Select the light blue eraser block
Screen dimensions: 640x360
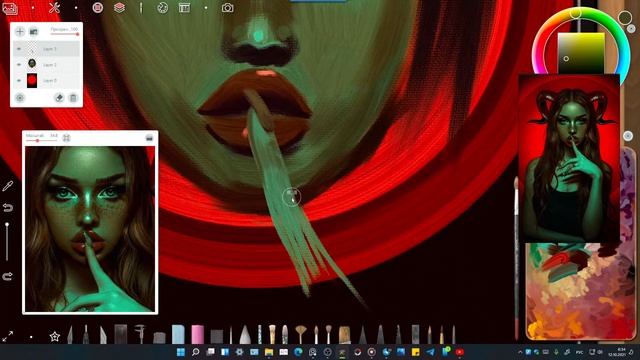point(178,334)
